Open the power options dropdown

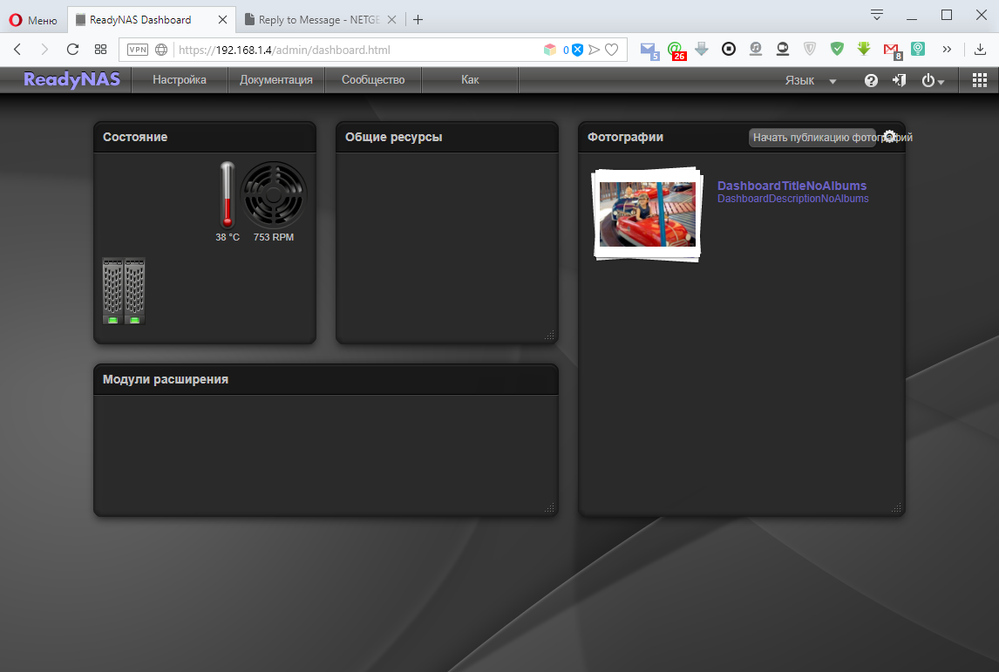(932, 81)
